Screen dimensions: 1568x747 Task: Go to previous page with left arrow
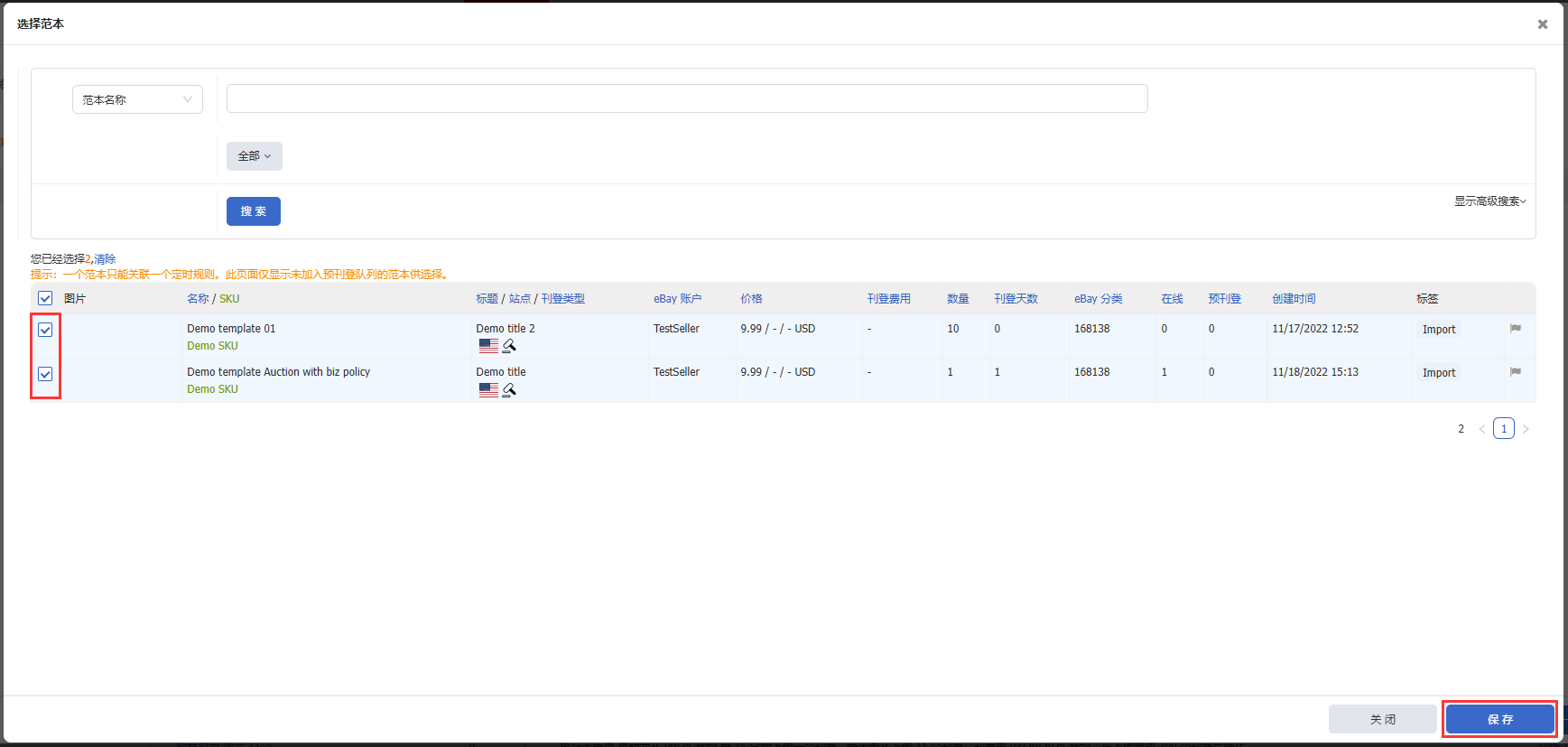click(1481, 429)
